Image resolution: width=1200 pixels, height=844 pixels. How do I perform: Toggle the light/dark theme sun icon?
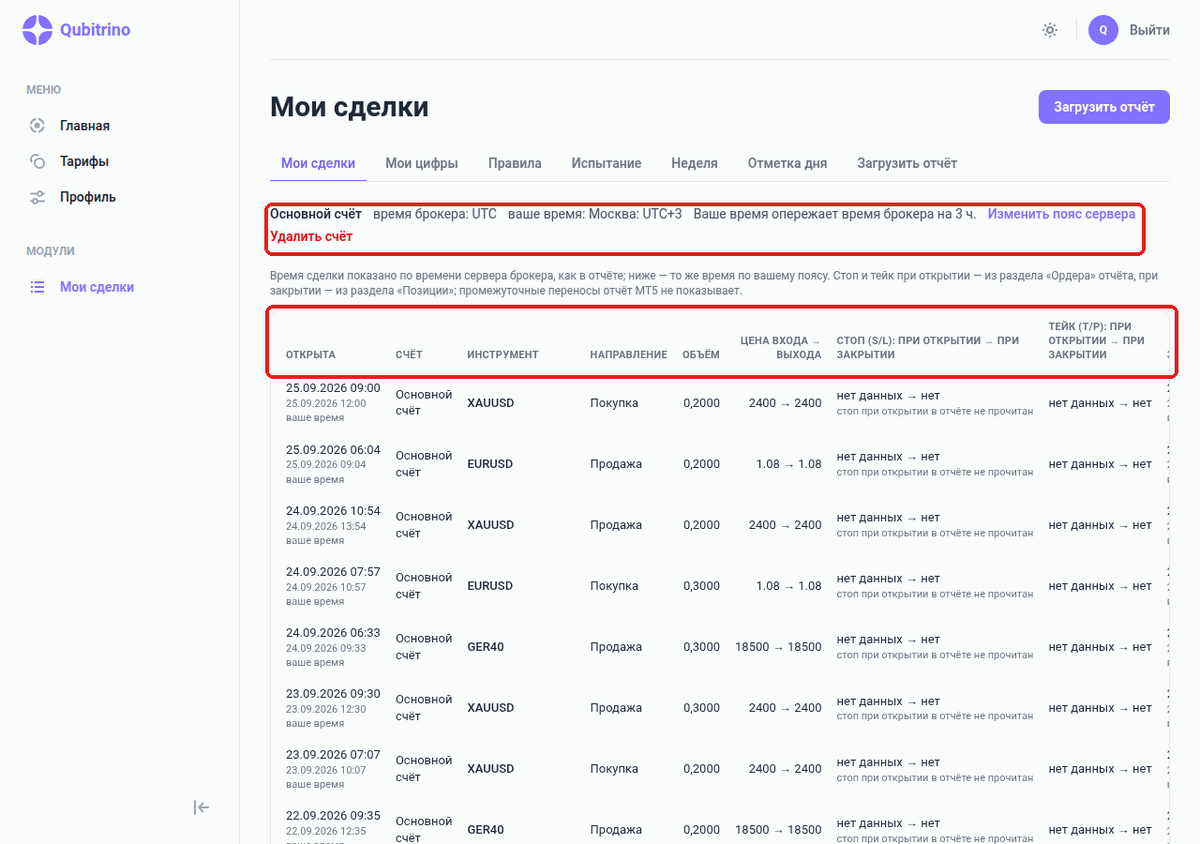coord(1050,30)
